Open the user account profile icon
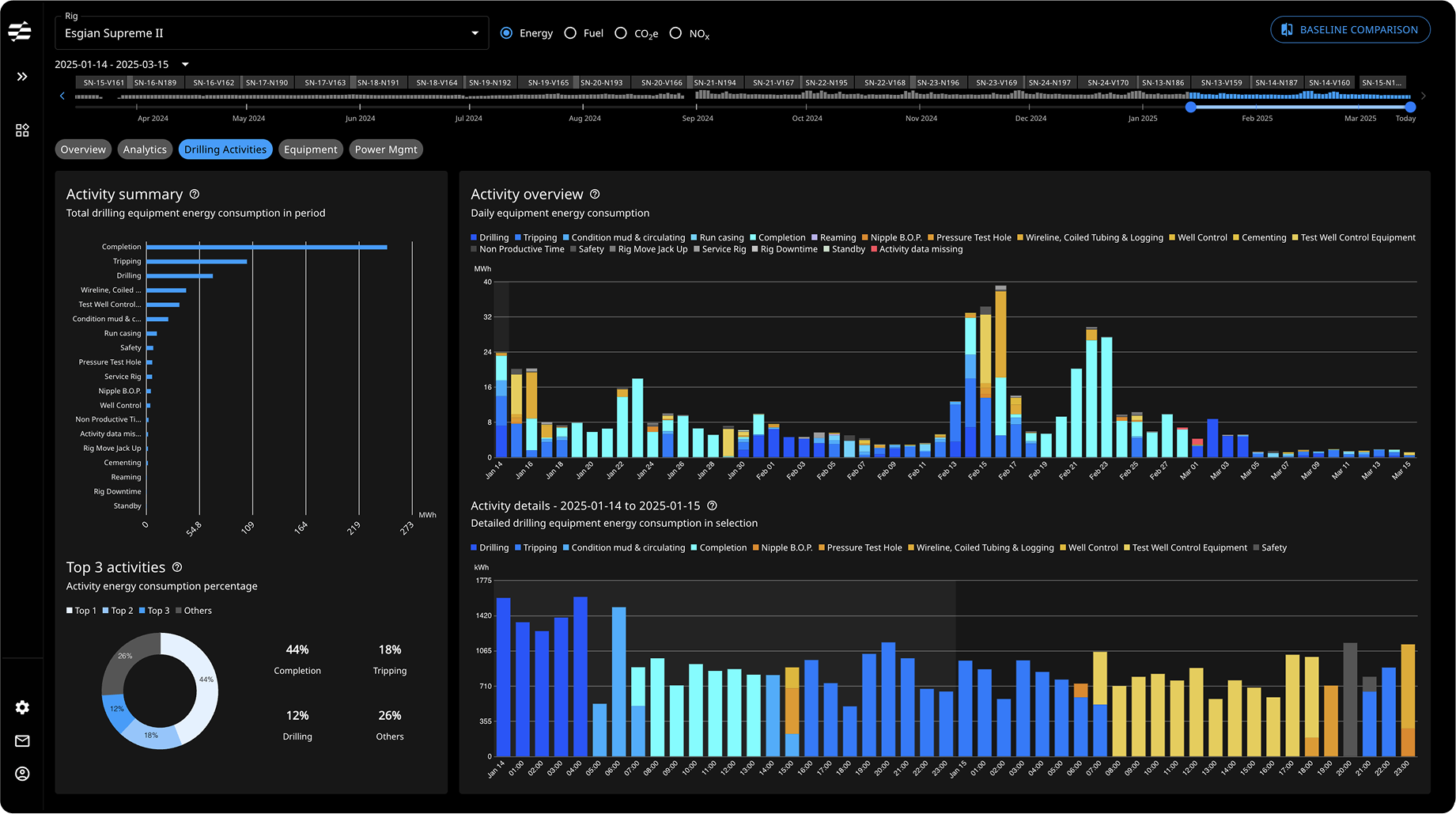Screen dimensions: 1456x814 click(x=22, y=774)
